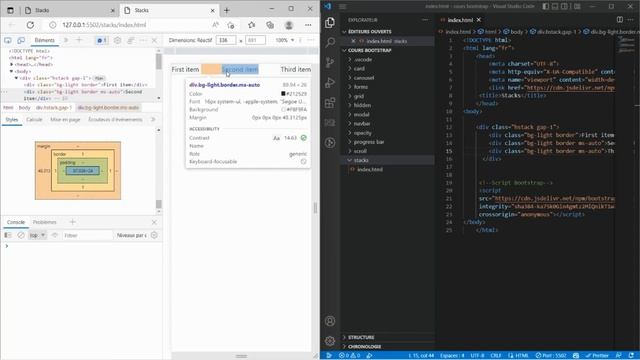The width and height of the screenshot is (640, 360).
Task: Open the VS Code Accounts icon
Action: 330,321
